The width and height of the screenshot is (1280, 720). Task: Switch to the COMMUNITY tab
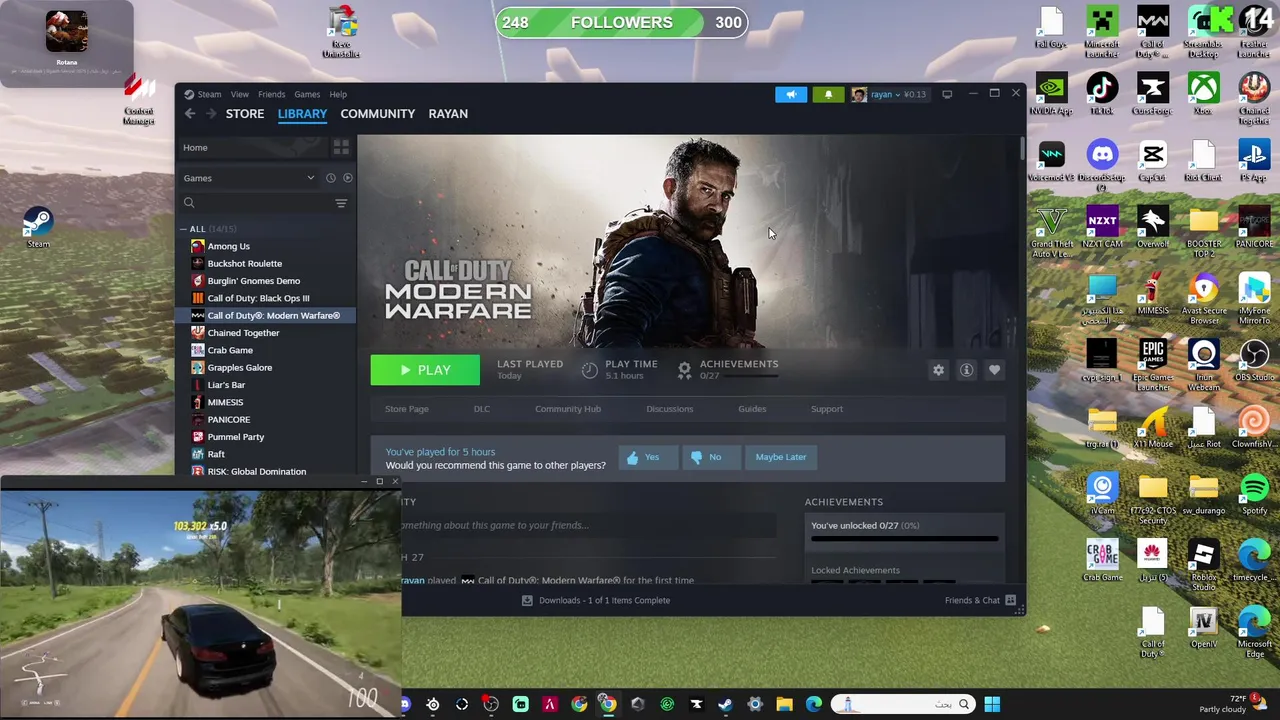point(377,114)
